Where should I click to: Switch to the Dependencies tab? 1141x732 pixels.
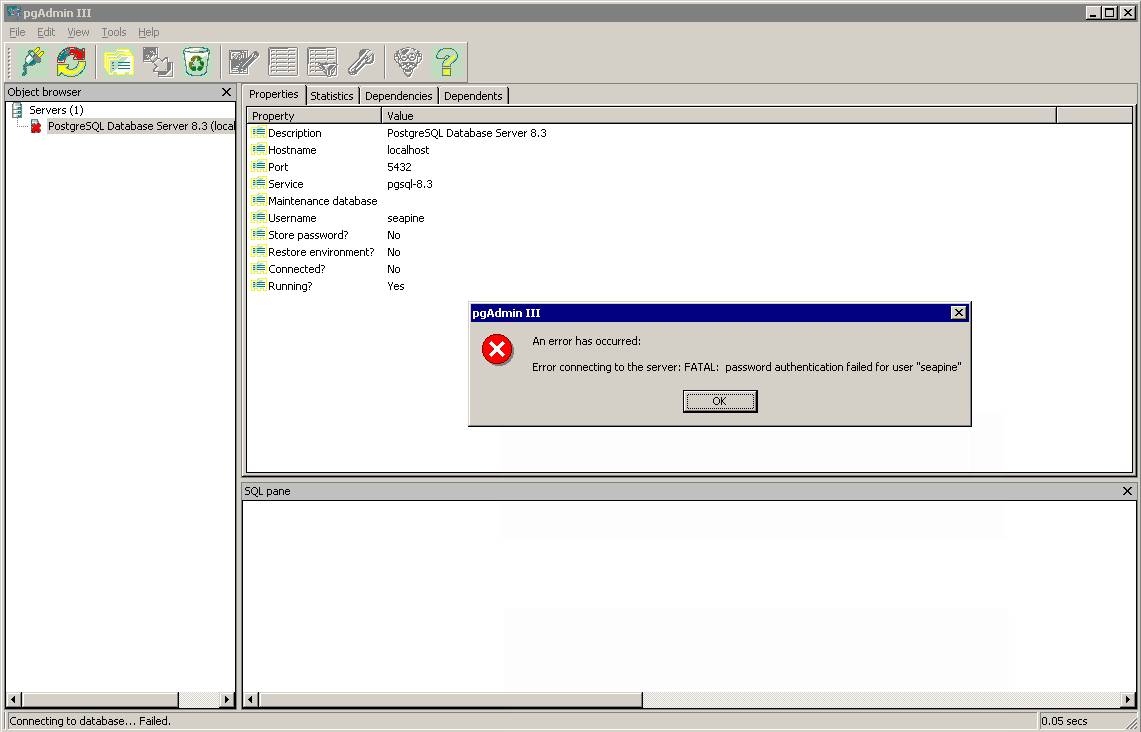point(398,96)
